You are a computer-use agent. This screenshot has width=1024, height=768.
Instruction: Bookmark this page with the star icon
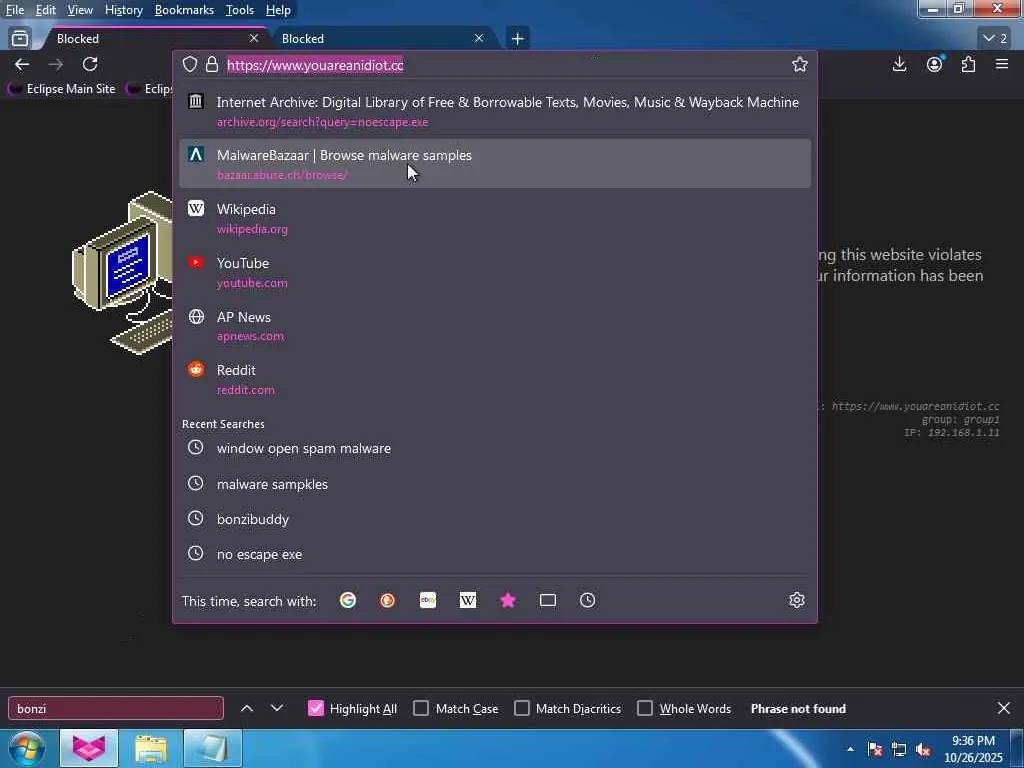coord(799,64)
